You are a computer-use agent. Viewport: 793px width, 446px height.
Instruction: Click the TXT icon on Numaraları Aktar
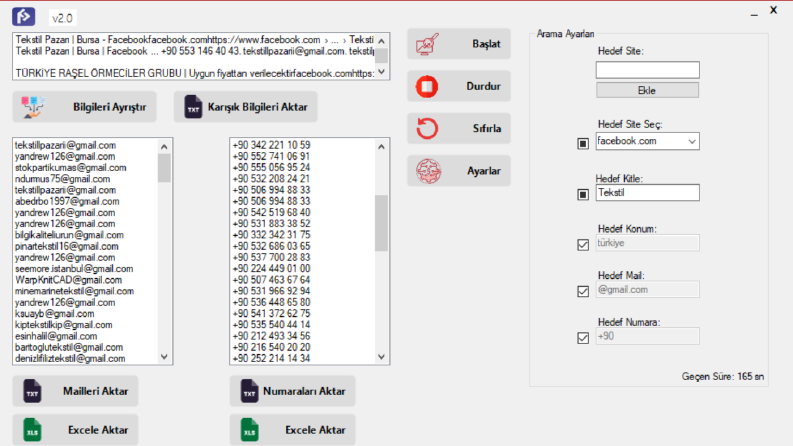(x=249, y=391)
